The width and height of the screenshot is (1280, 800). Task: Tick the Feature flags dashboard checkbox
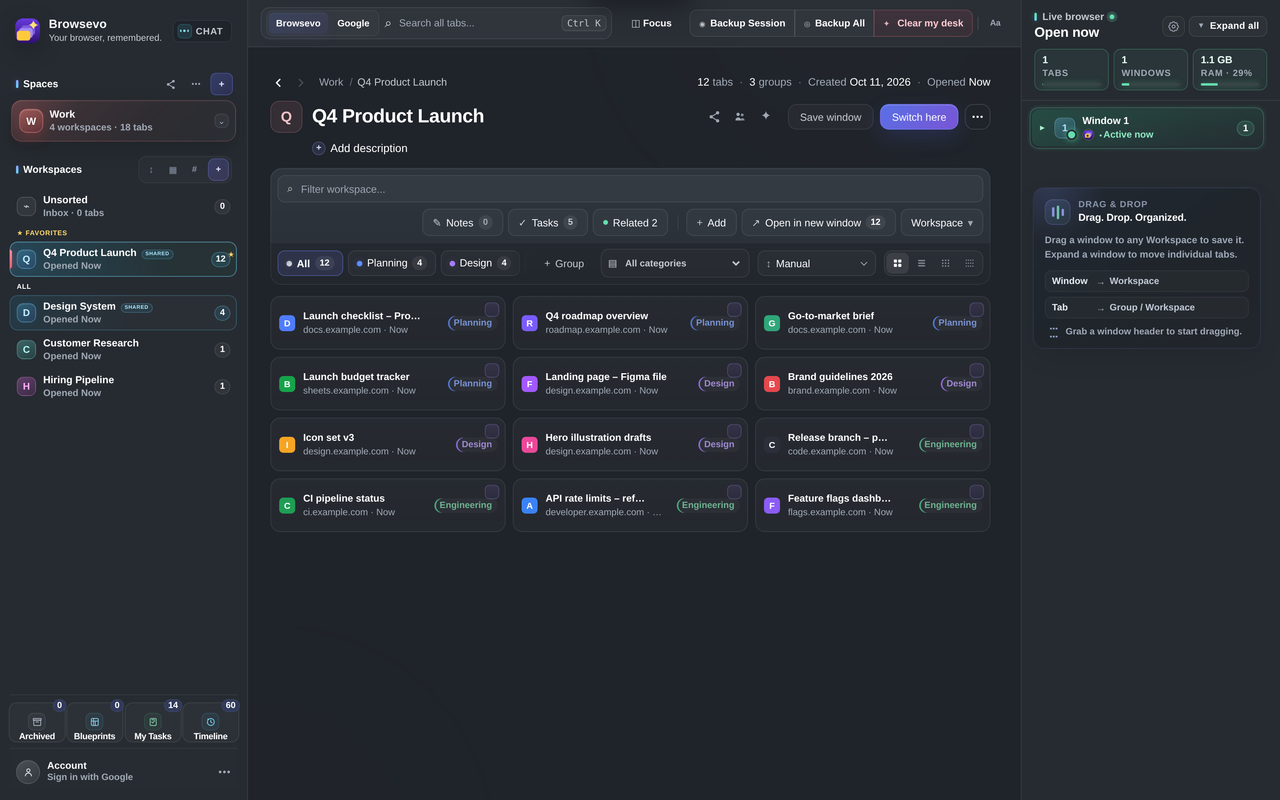(x=977, y=492)
